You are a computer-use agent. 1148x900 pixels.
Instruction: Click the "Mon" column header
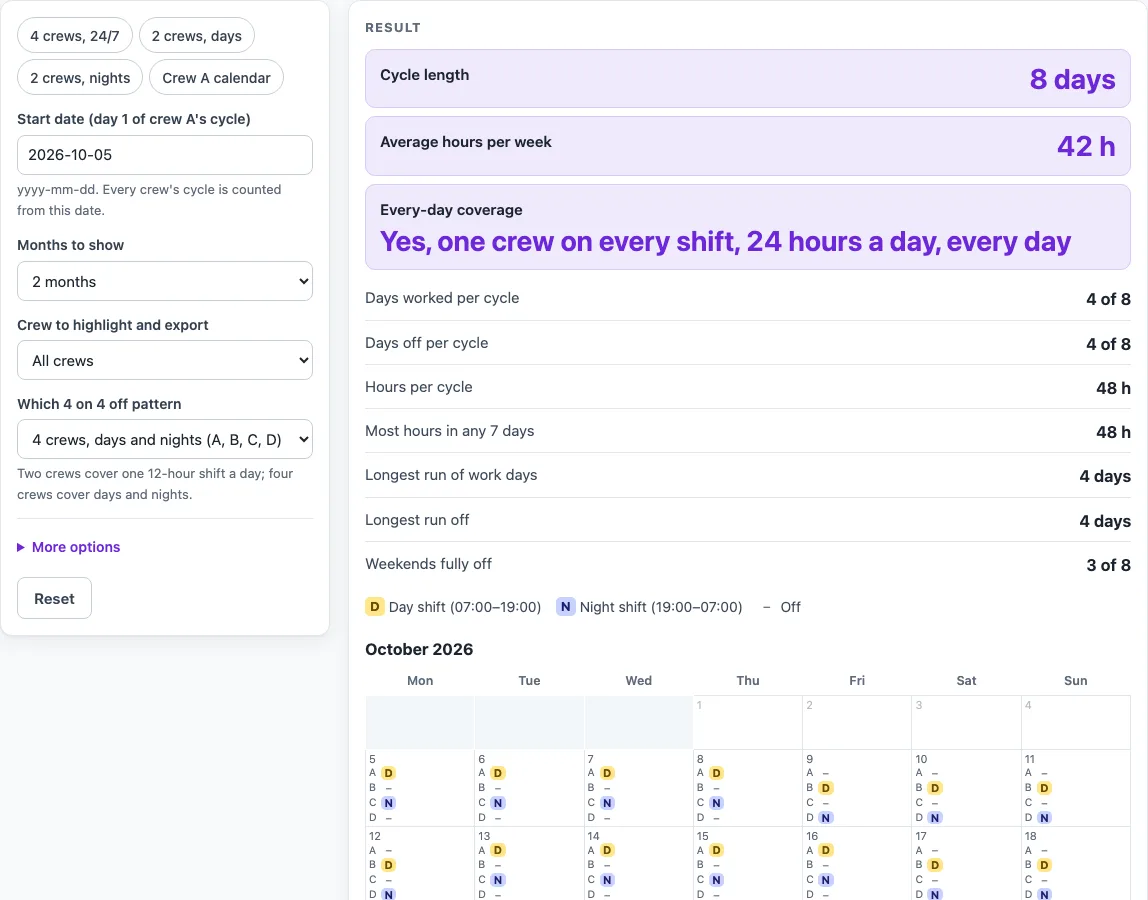click(420, 680)
